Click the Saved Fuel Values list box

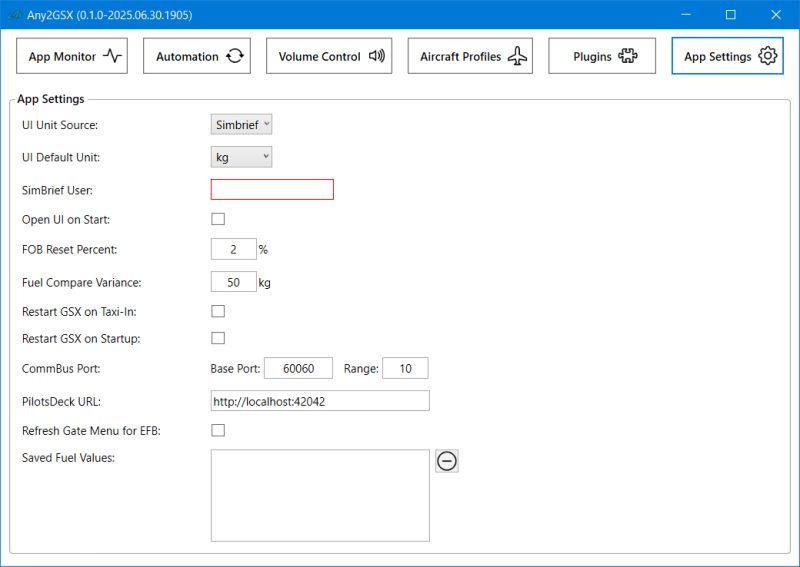point(320,496)
